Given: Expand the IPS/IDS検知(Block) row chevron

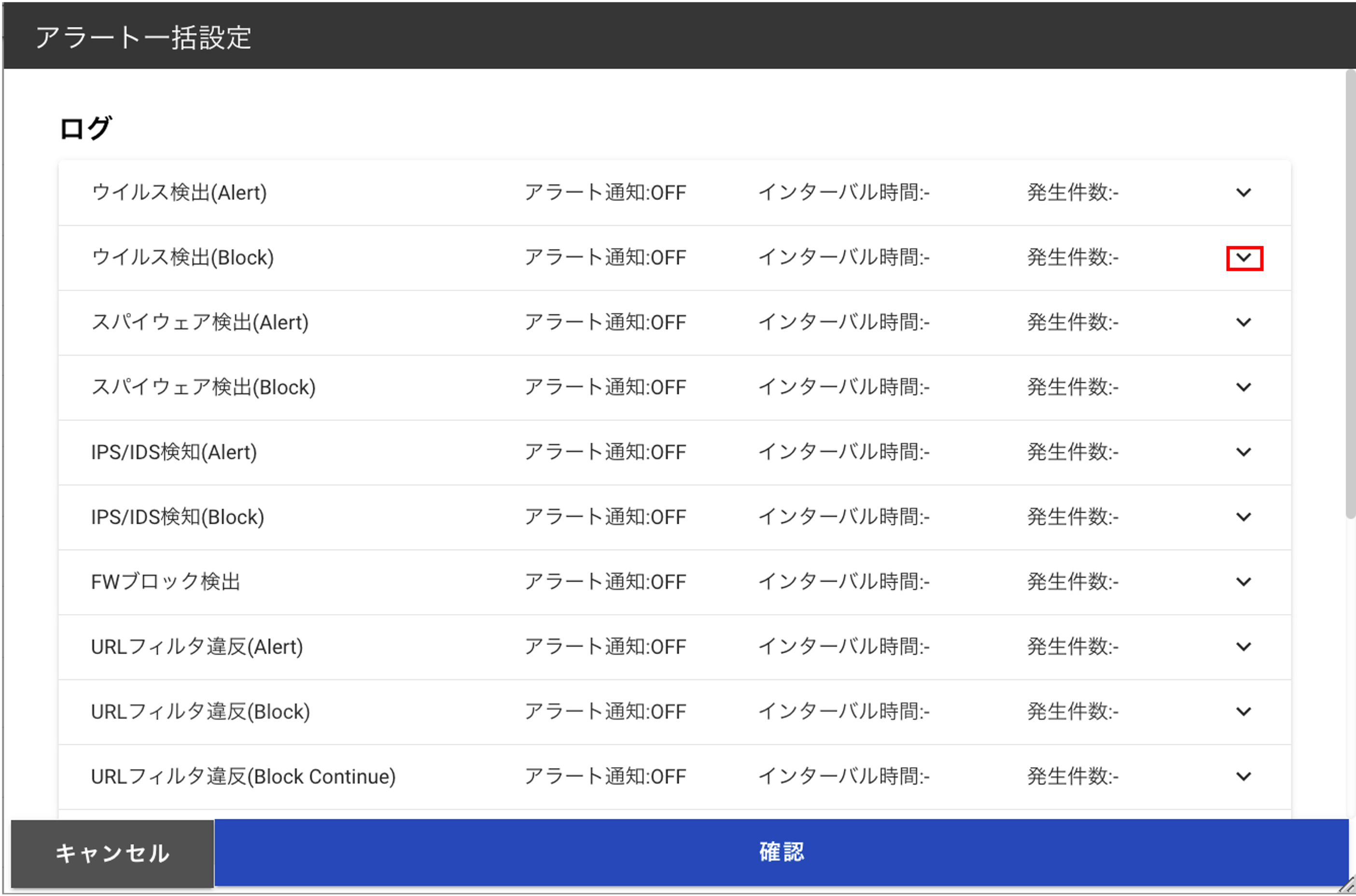Looking at the screenshot, I should (x=1244, y=517).
